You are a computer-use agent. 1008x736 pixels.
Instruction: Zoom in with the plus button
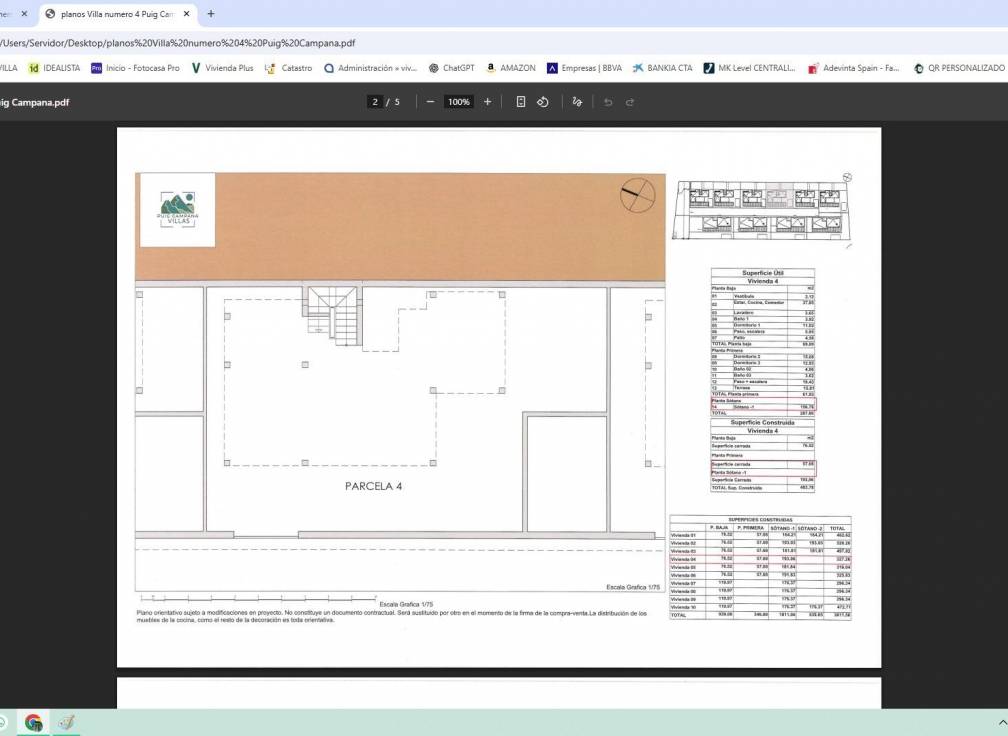click(x=488, y=102)
